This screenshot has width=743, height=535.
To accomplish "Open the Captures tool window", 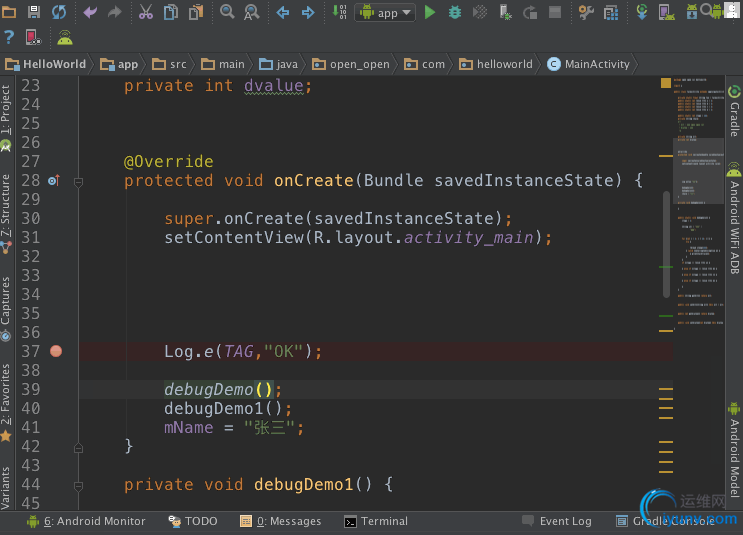I will (x=6, y=308).
